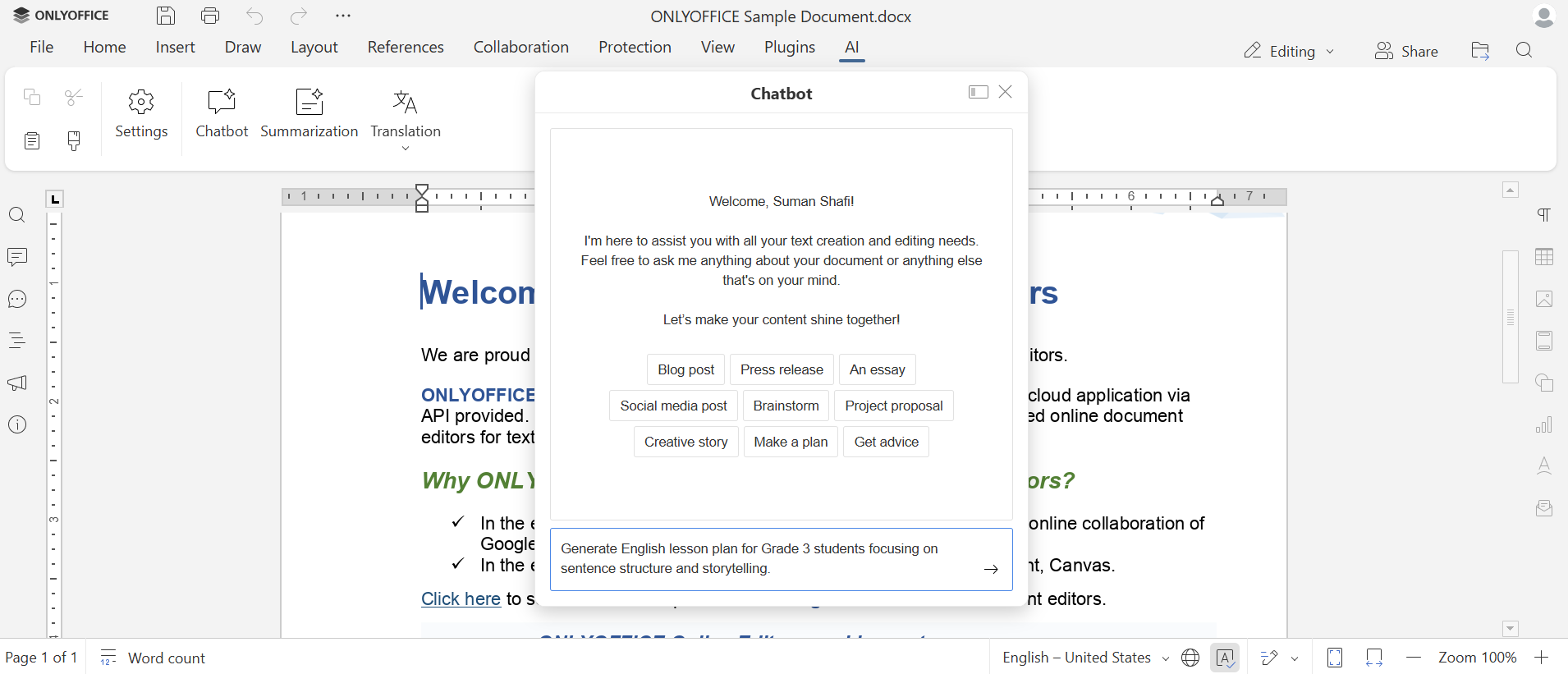Switch to the Insert tab
Viewport: 1568px width, 674px height.
(x=176, y=47)
